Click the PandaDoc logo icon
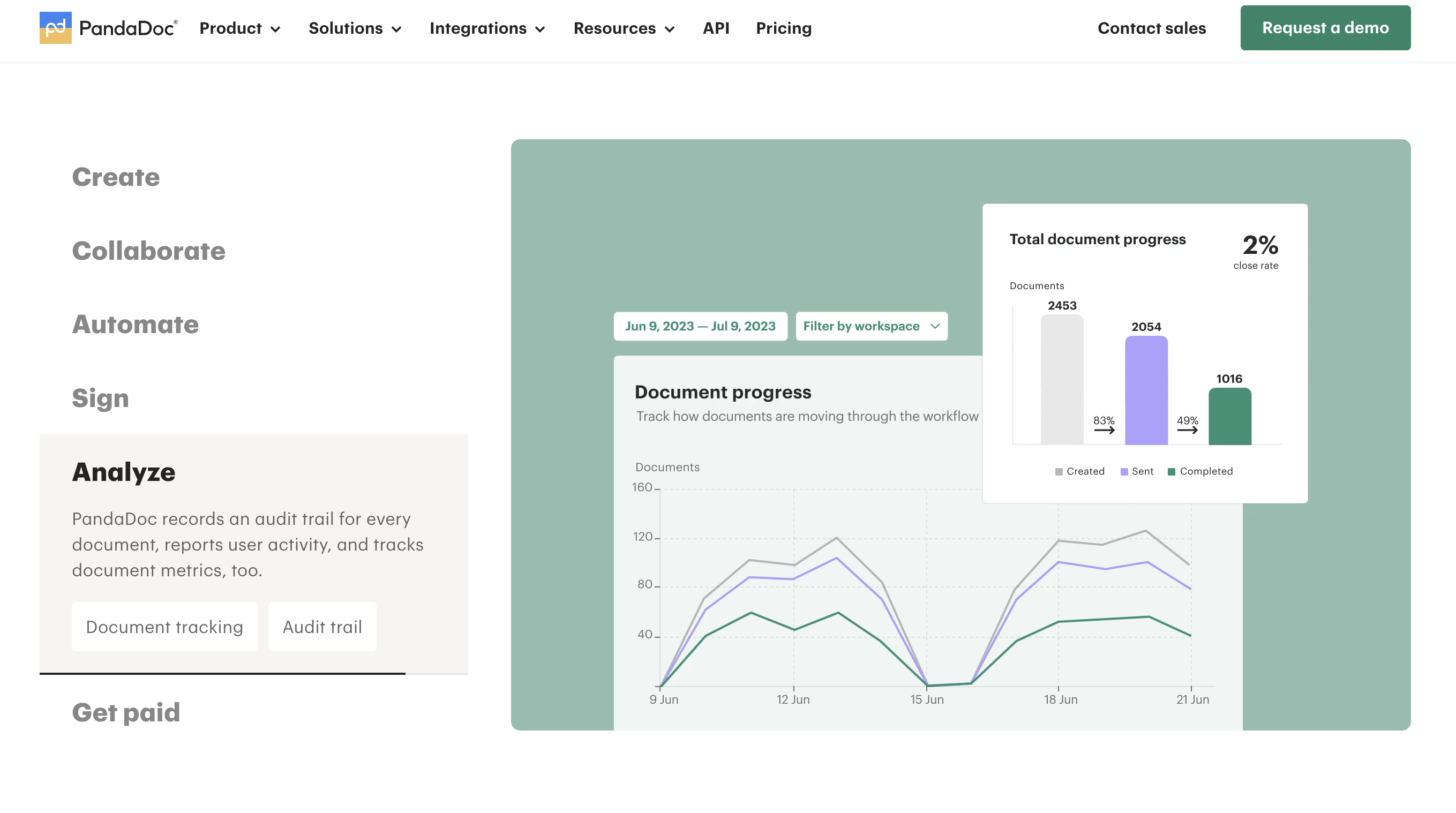 55,28
